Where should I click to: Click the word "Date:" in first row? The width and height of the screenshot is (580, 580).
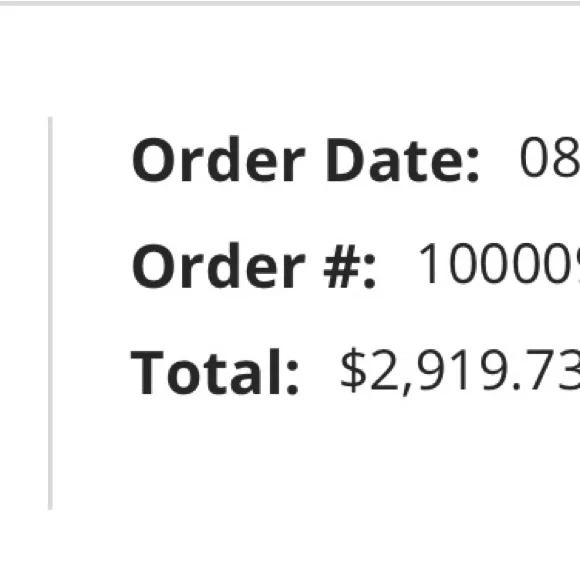point(403,159)
